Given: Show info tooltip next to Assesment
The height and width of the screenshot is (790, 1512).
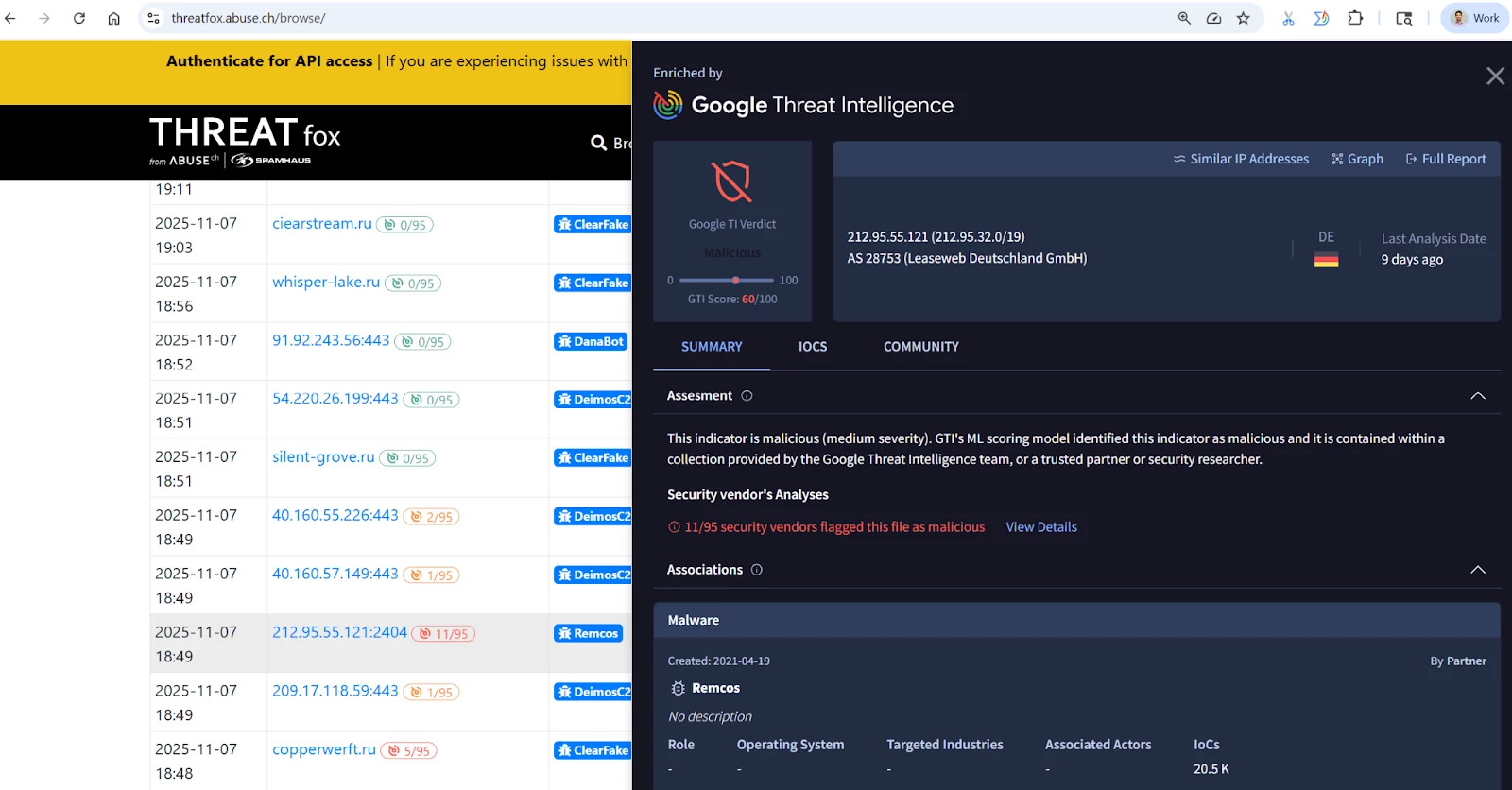Looking at the screenshot, I should (747, 396).
